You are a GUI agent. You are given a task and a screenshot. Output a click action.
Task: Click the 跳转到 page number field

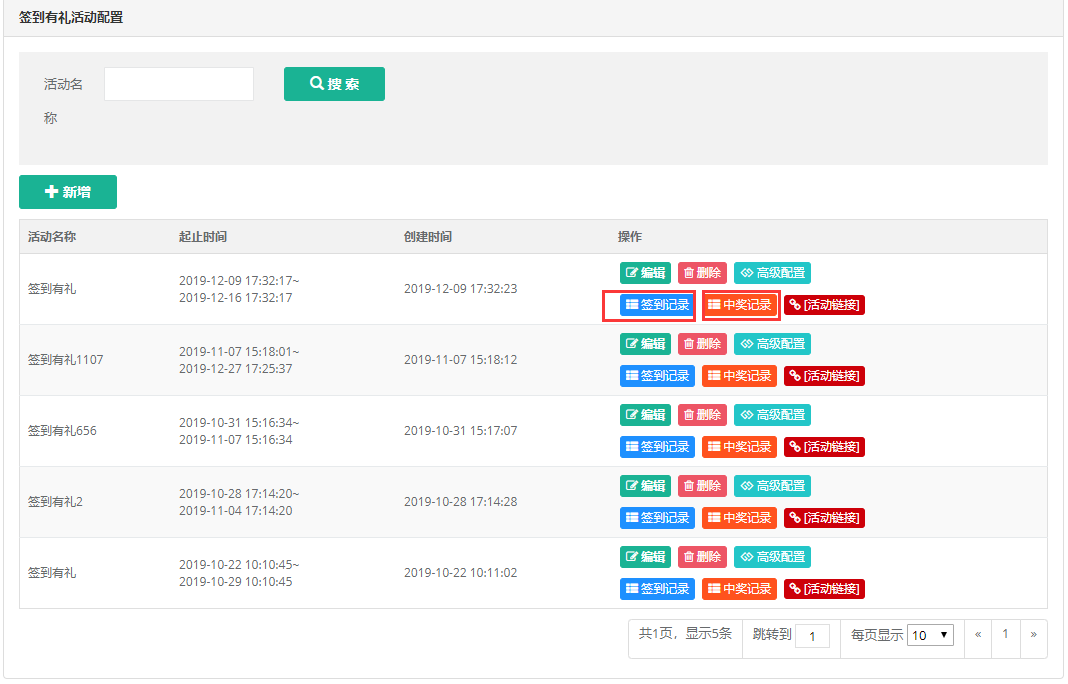pos(812,636)
